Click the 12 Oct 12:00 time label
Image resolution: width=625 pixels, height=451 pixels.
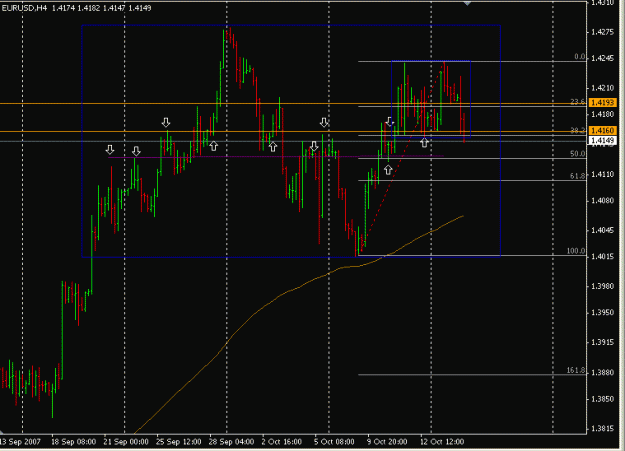[x=442, y=442]
